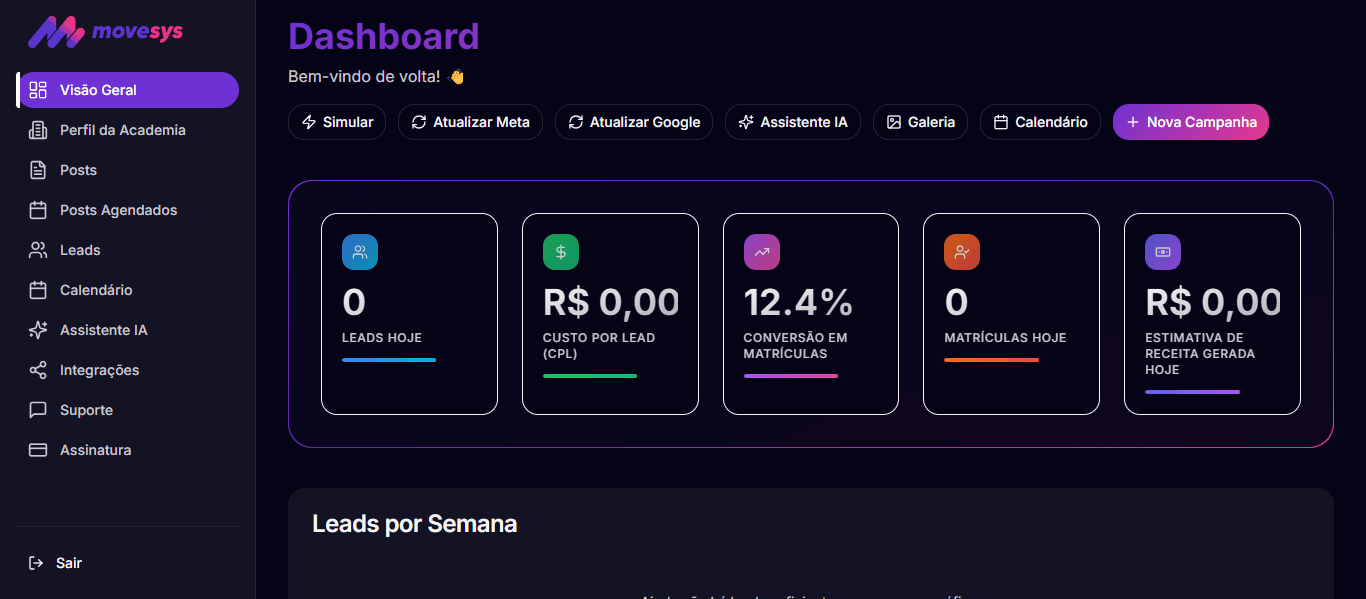1366x599 pixels.
Task: Click the purple banknote revenue estimate icon
Action: pos(1163,252)
